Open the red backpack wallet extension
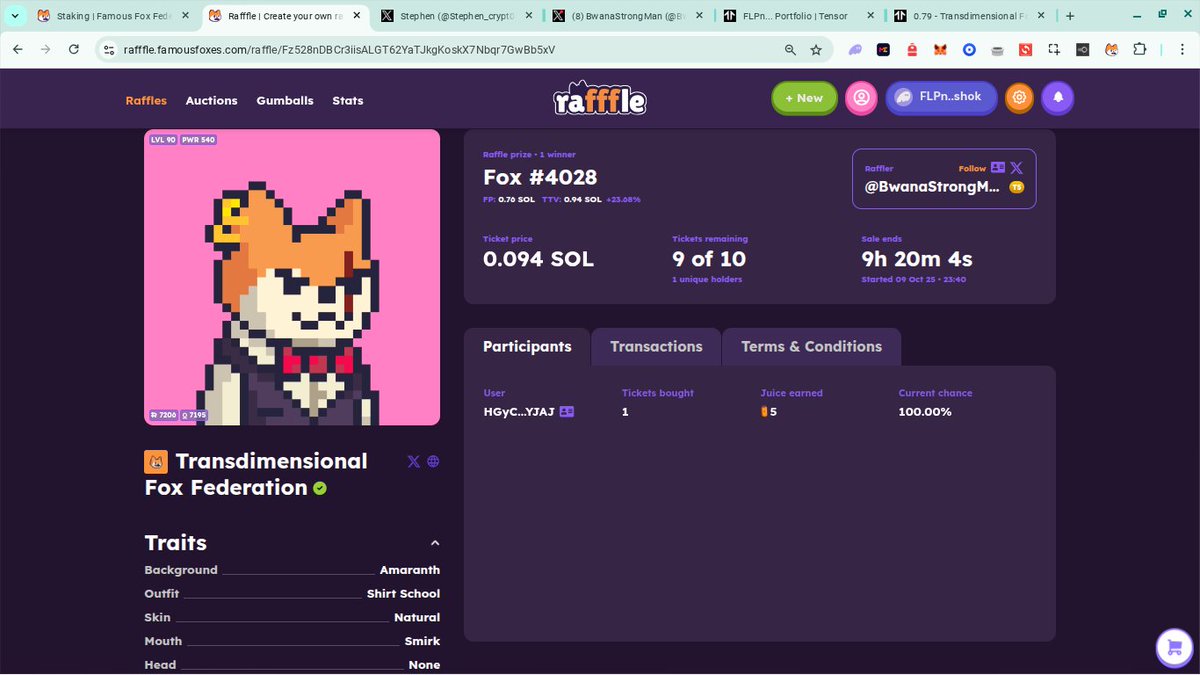 tap(912, 49)
